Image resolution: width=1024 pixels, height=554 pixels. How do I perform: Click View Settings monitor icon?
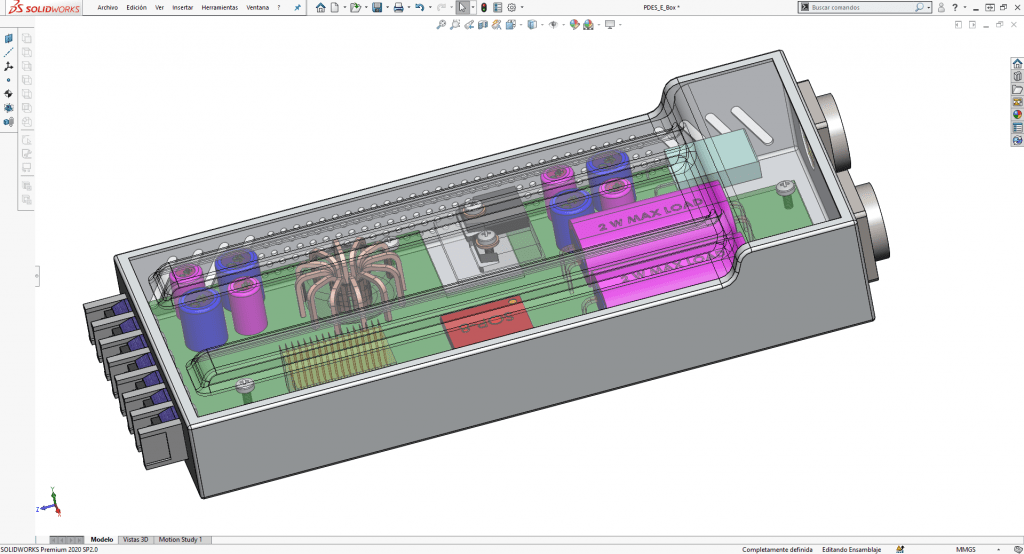tap(610, 25)
